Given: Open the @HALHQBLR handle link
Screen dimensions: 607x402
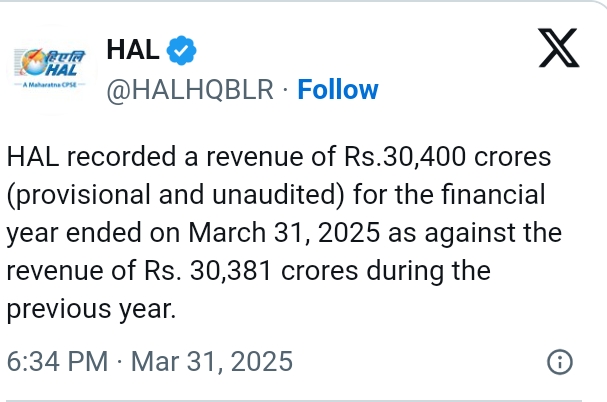Looking at the screenshot, I should coord(189,90).
